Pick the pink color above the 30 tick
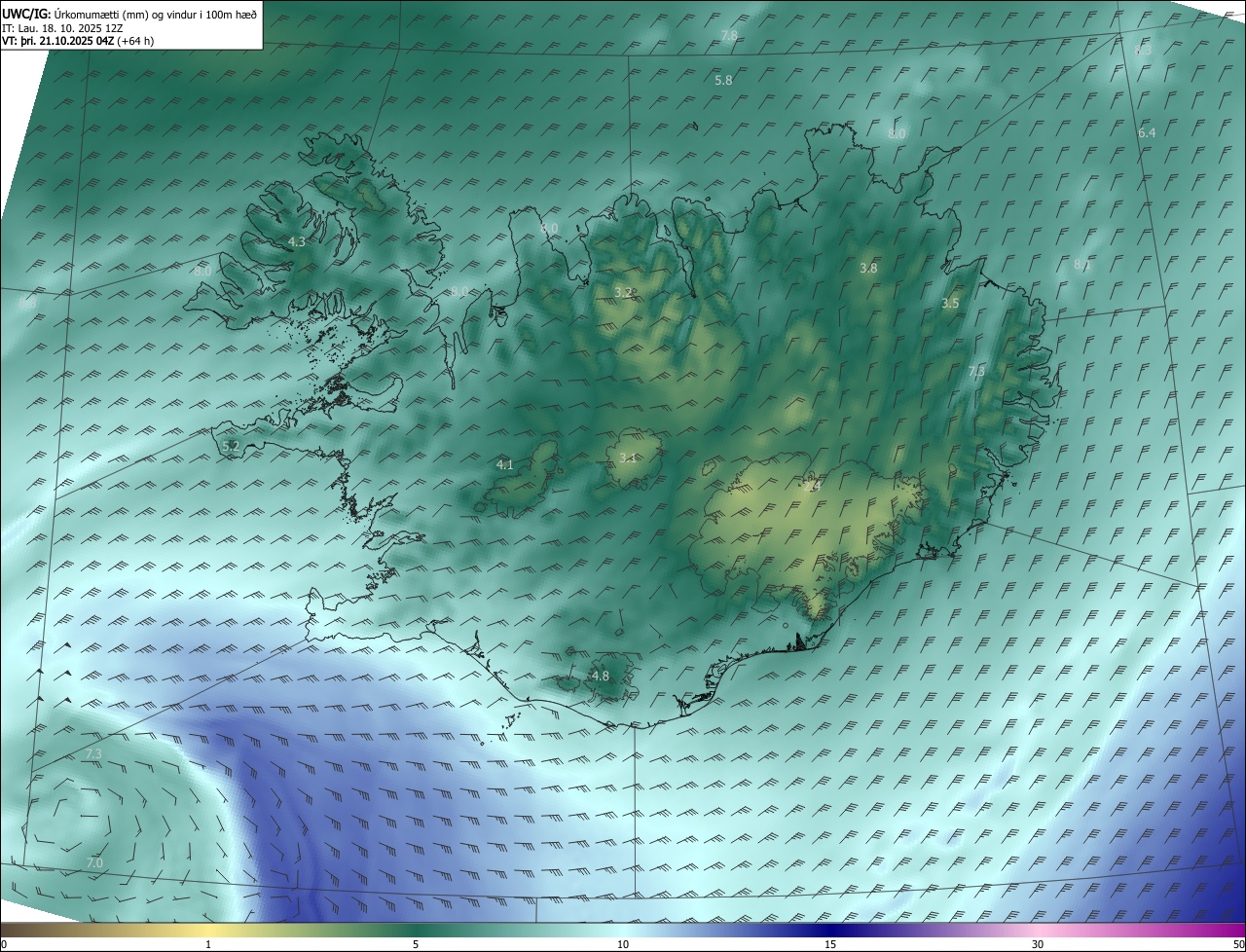 1038,930
